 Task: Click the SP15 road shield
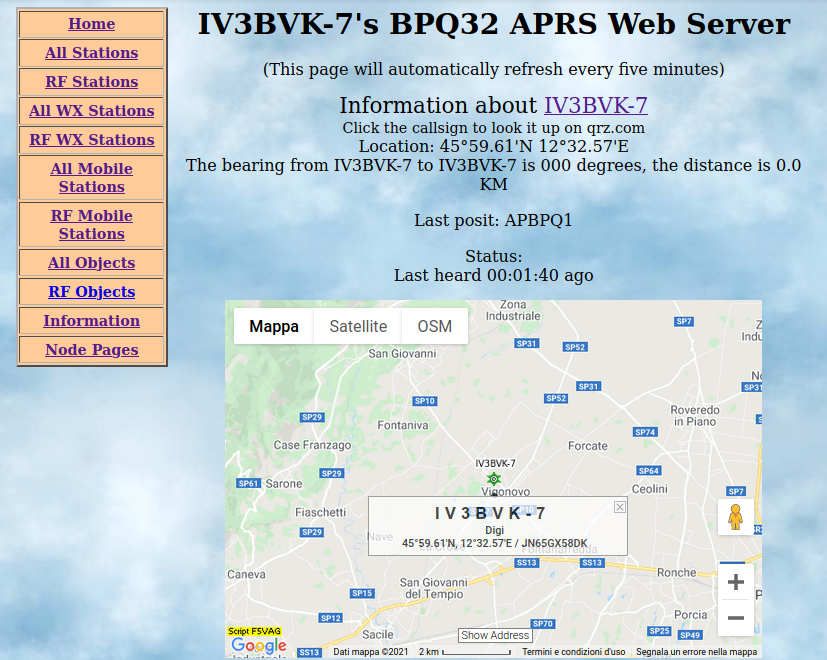pos(362,593)
